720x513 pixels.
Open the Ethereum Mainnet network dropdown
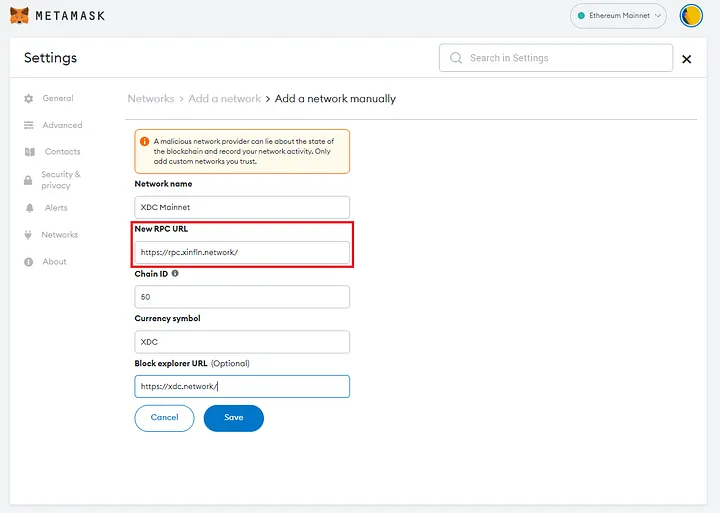pyautogui.click(x=620, y=16)
